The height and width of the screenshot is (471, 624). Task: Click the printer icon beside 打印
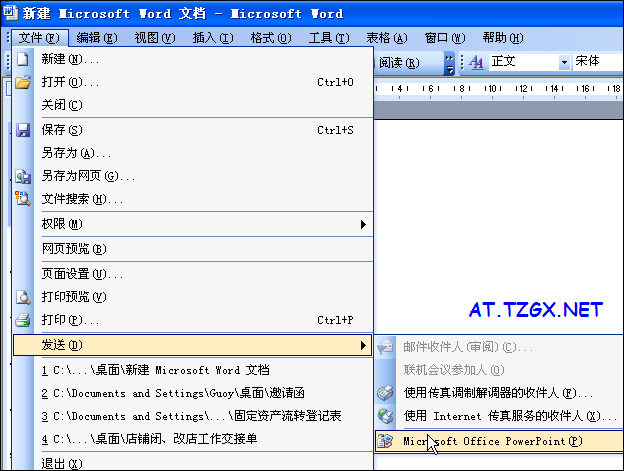click(x=23, y=320)
